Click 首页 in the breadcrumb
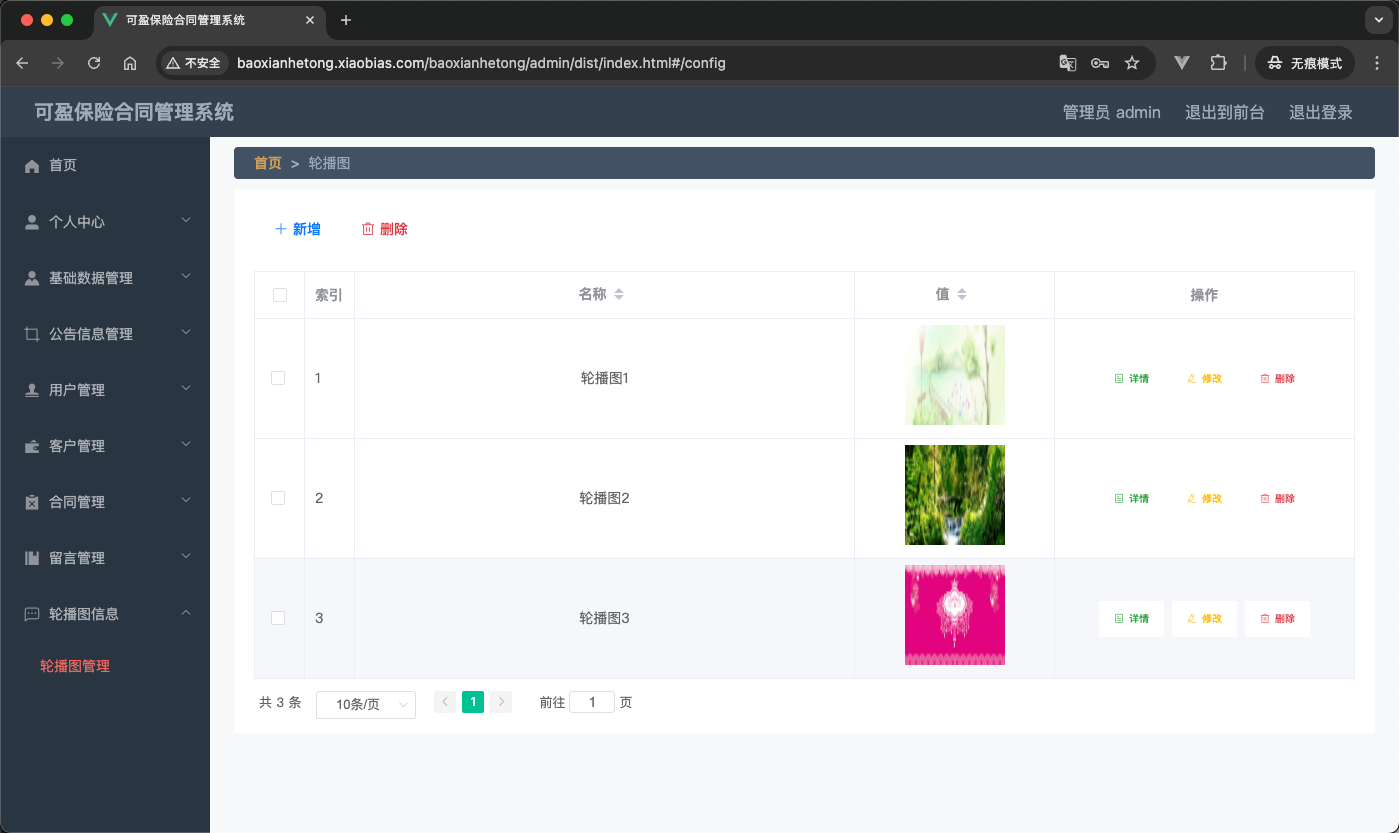Image resolution: width=1399 pixels, height=833 pixels. pos(268,163)
